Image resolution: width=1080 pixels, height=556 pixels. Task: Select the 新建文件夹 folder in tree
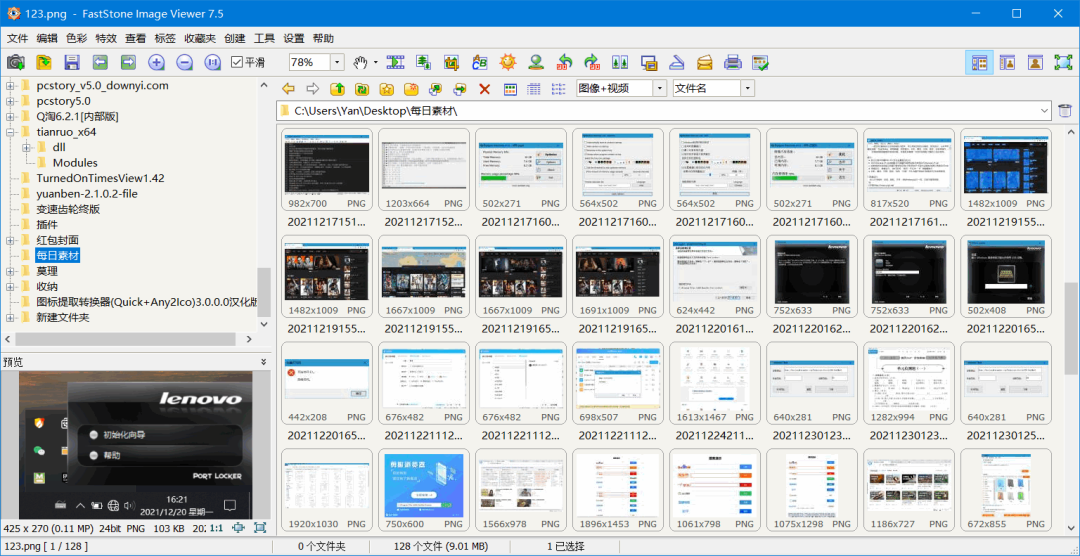point(62,317)
